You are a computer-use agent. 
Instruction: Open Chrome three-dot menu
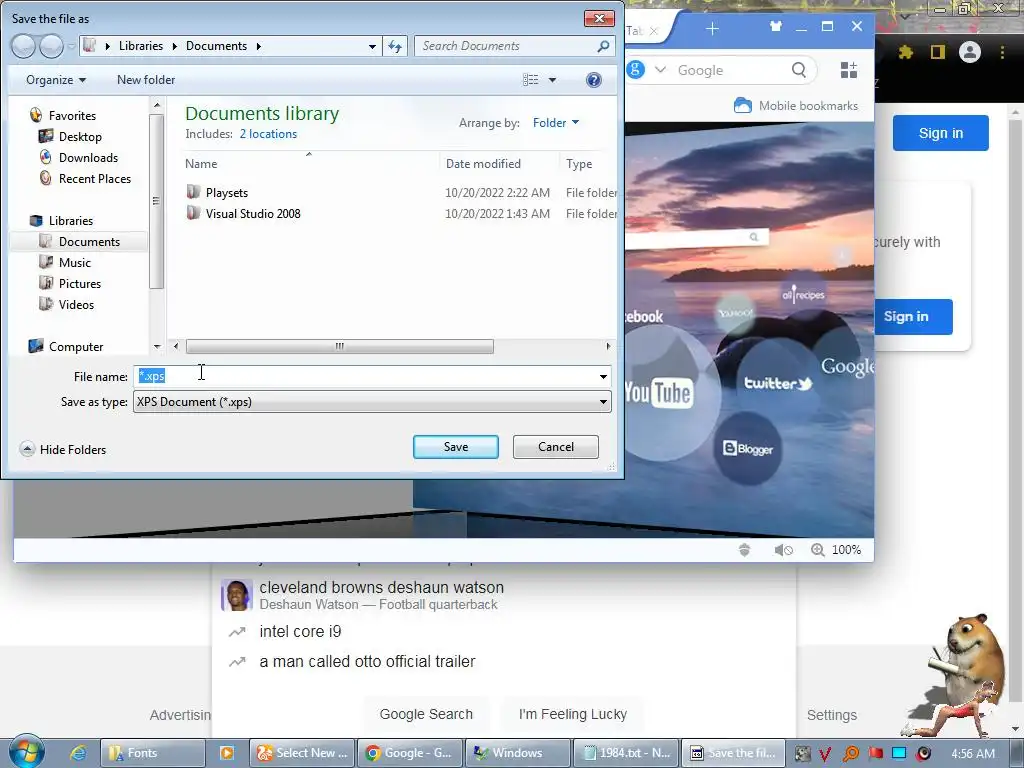(1002, 52)
